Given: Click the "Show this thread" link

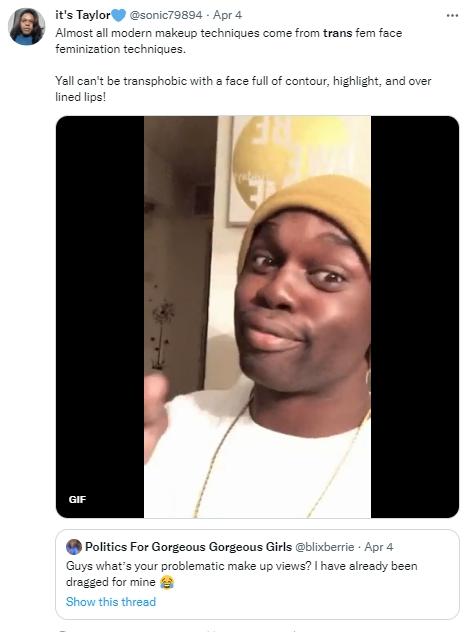Looking at the screenshot, I should (111, 602).
